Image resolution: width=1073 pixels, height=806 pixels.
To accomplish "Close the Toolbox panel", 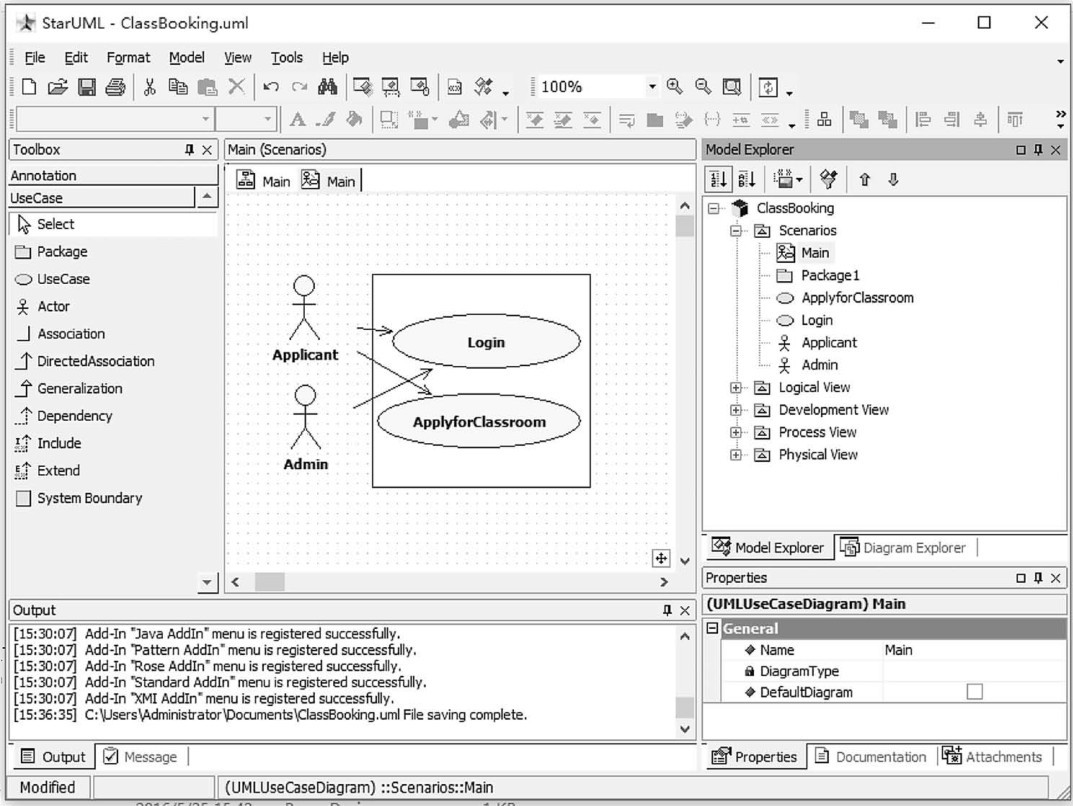I will click(x=207, y=149).
